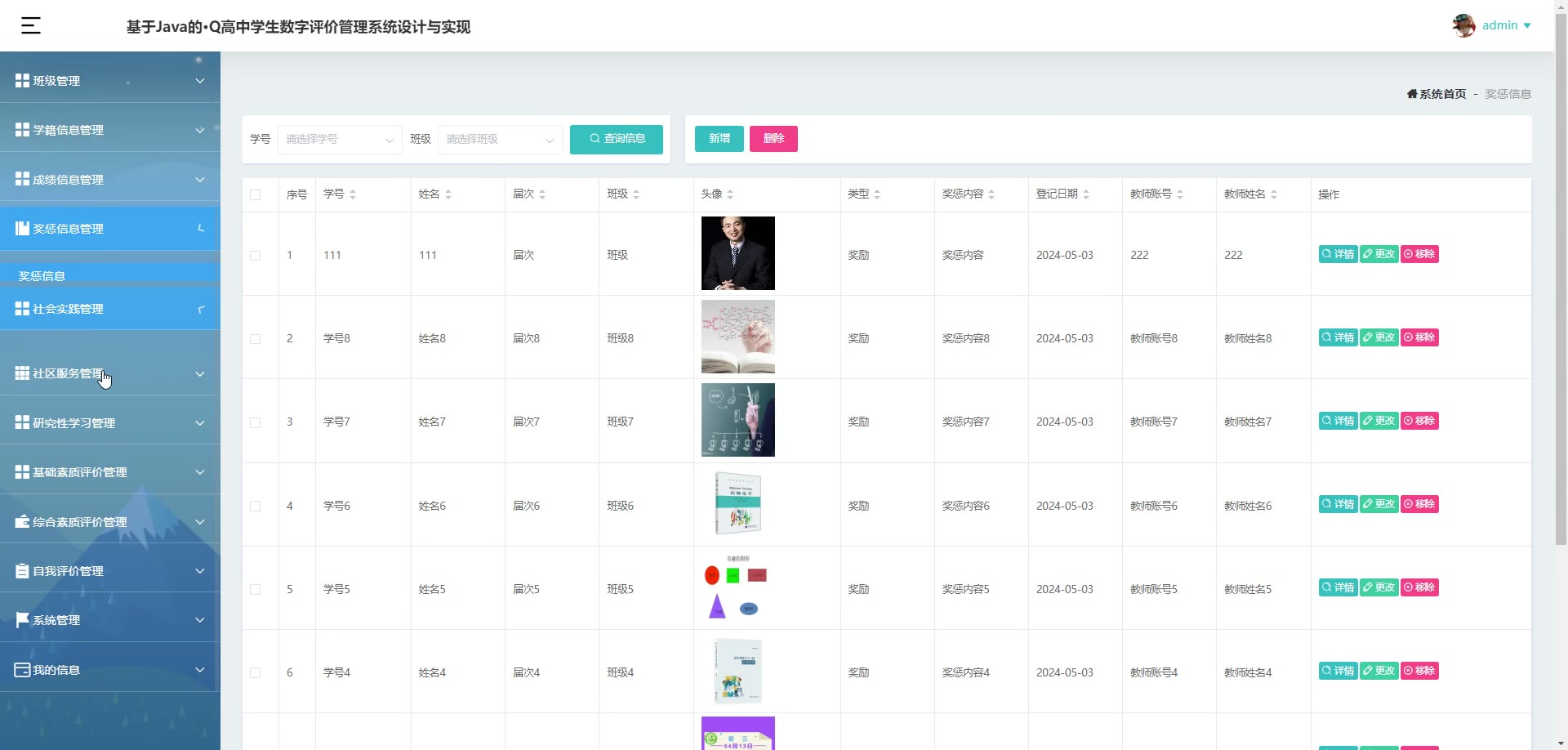Sort table by 班级 column arrows
This screenshot has width=1568, height=750.
click(x=636, y=194)
